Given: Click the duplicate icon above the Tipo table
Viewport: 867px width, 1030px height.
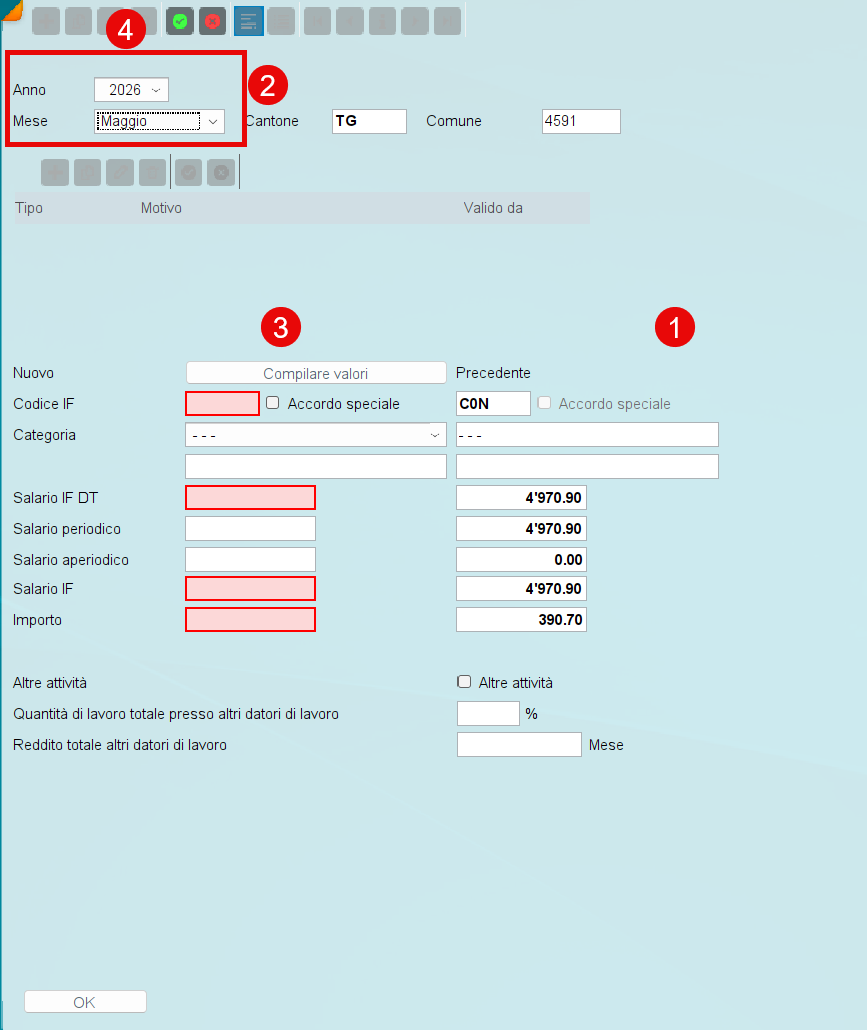Looking at the screenshot, I should coord(87,172).
